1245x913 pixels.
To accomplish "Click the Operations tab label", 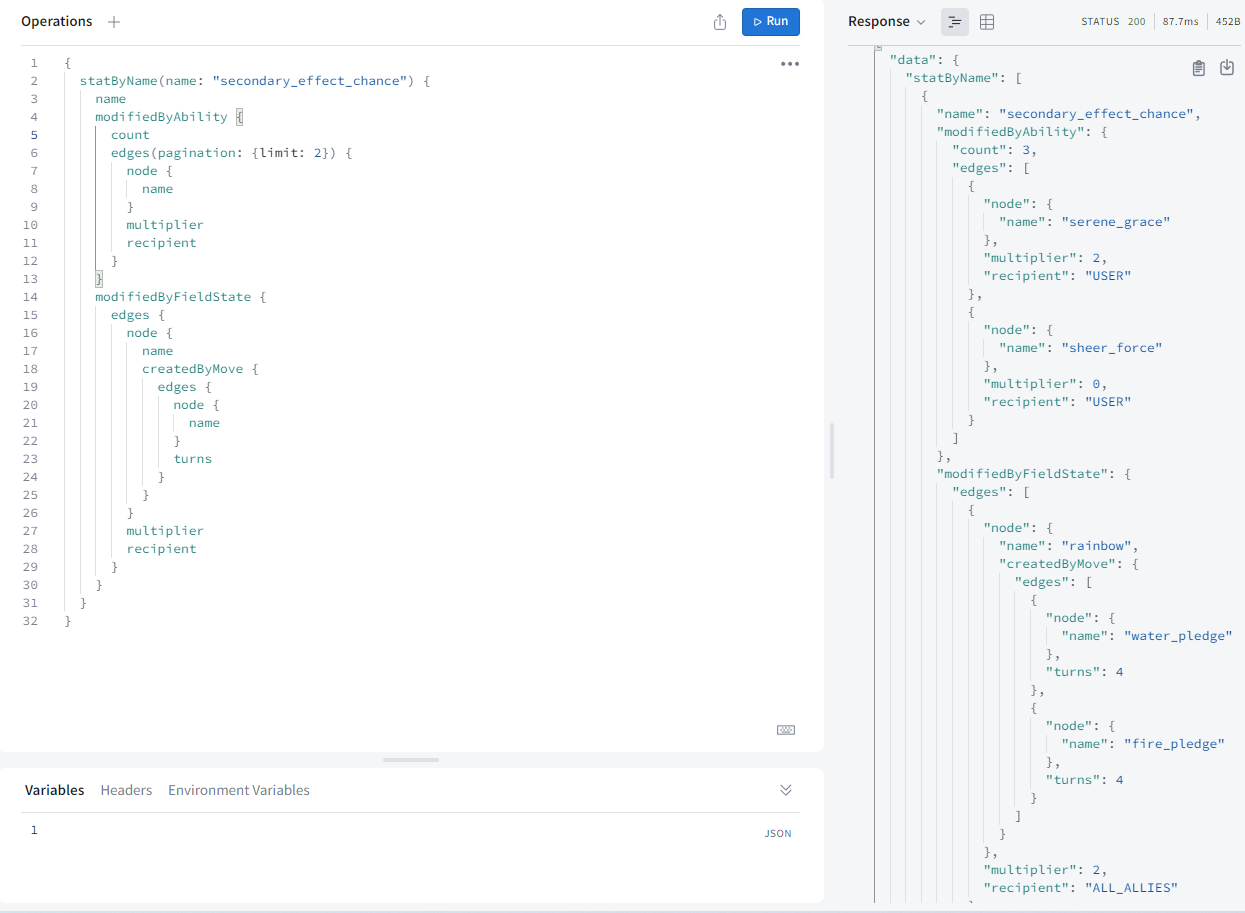I will click(x=56, y=22).
